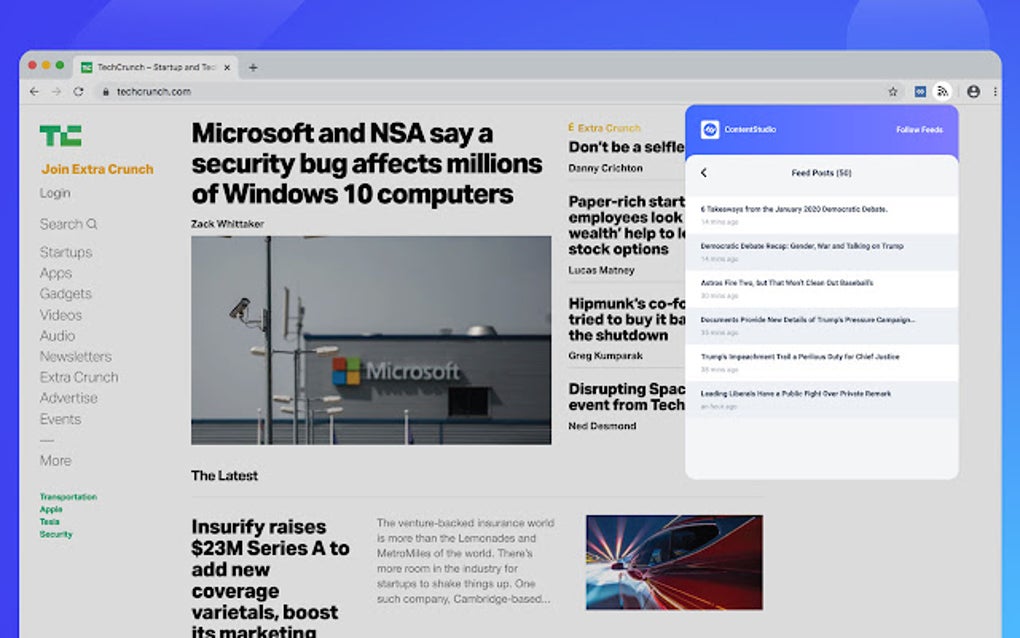Open the Microsoft building article image
The height and width of the screenshot is (638, 1020).
click(x=371, y=340)
